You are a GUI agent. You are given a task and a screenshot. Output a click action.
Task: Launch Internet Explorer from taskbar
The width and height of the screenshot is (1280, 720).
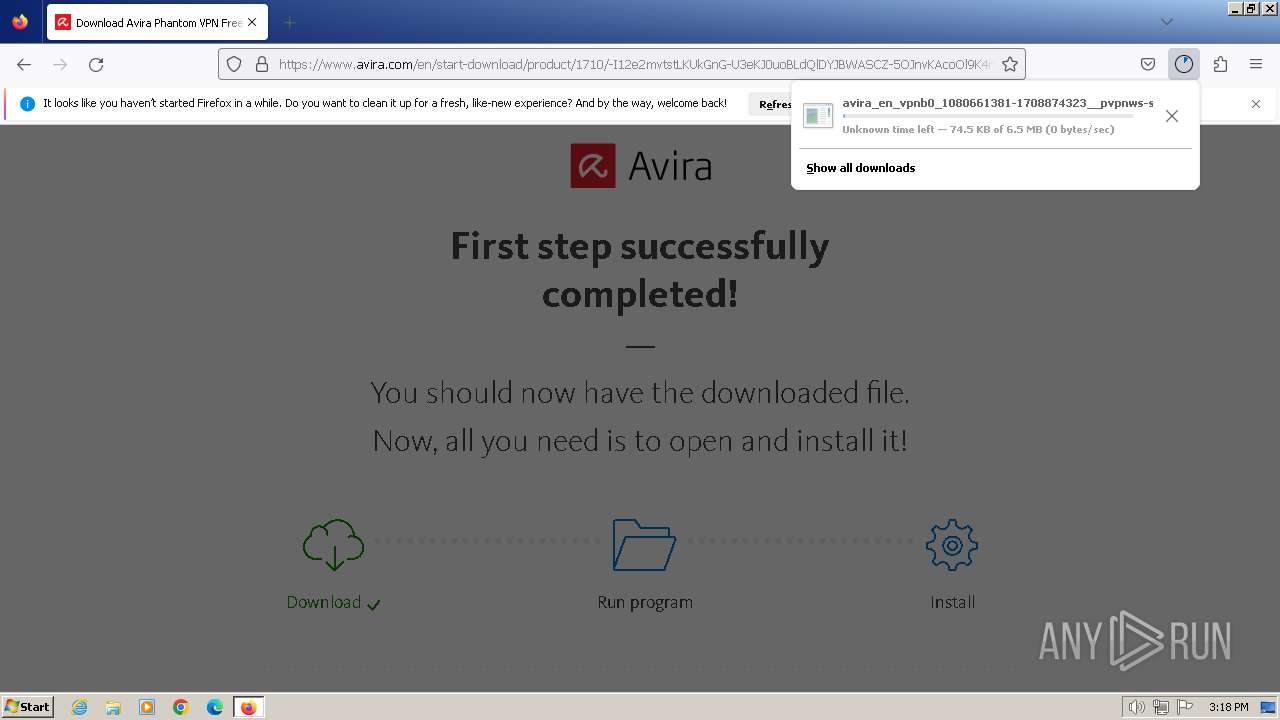click(79, 707)
